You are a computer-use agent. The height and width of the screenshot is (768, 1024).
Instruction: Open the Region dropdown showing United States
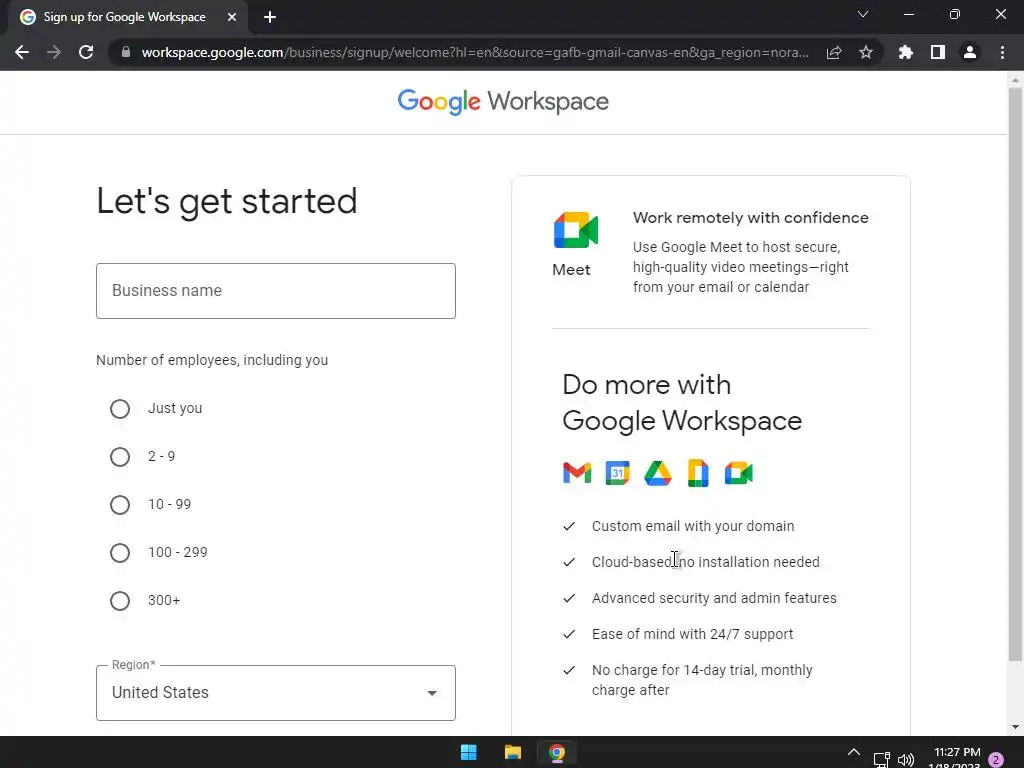click(x=276, y=693)
